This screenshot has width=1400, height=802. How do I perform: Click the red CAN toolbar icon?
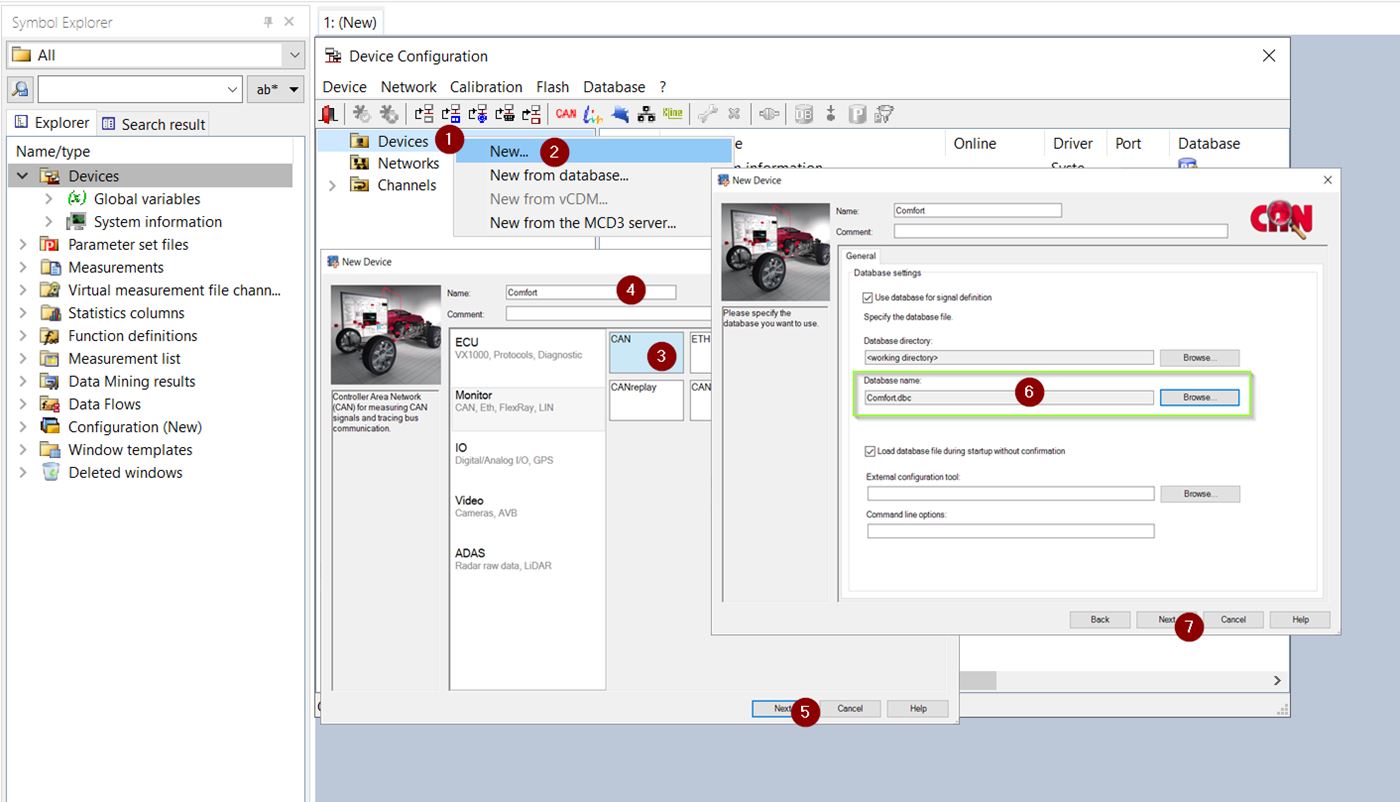tap(566, 114)
